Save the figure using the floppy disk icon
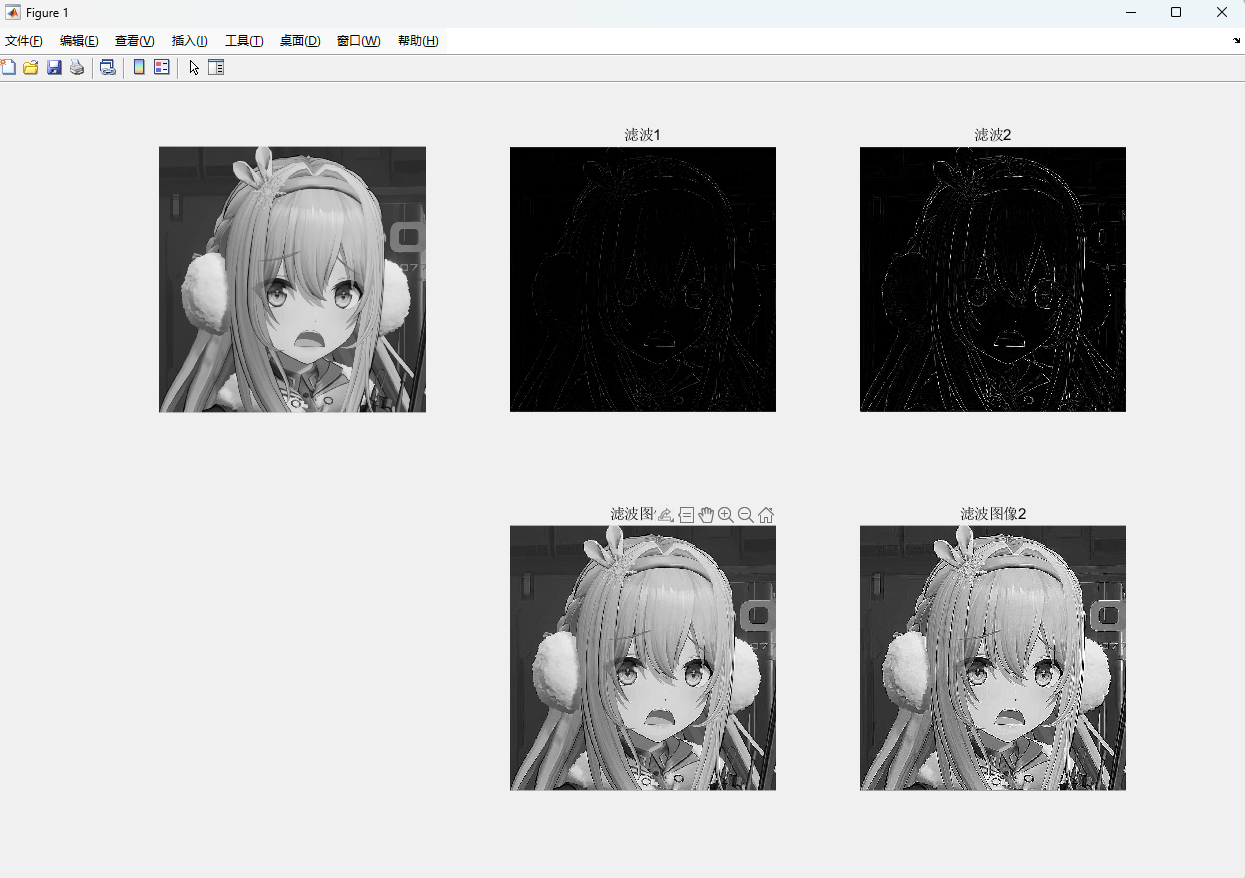1245x878 pixels. 54,68
